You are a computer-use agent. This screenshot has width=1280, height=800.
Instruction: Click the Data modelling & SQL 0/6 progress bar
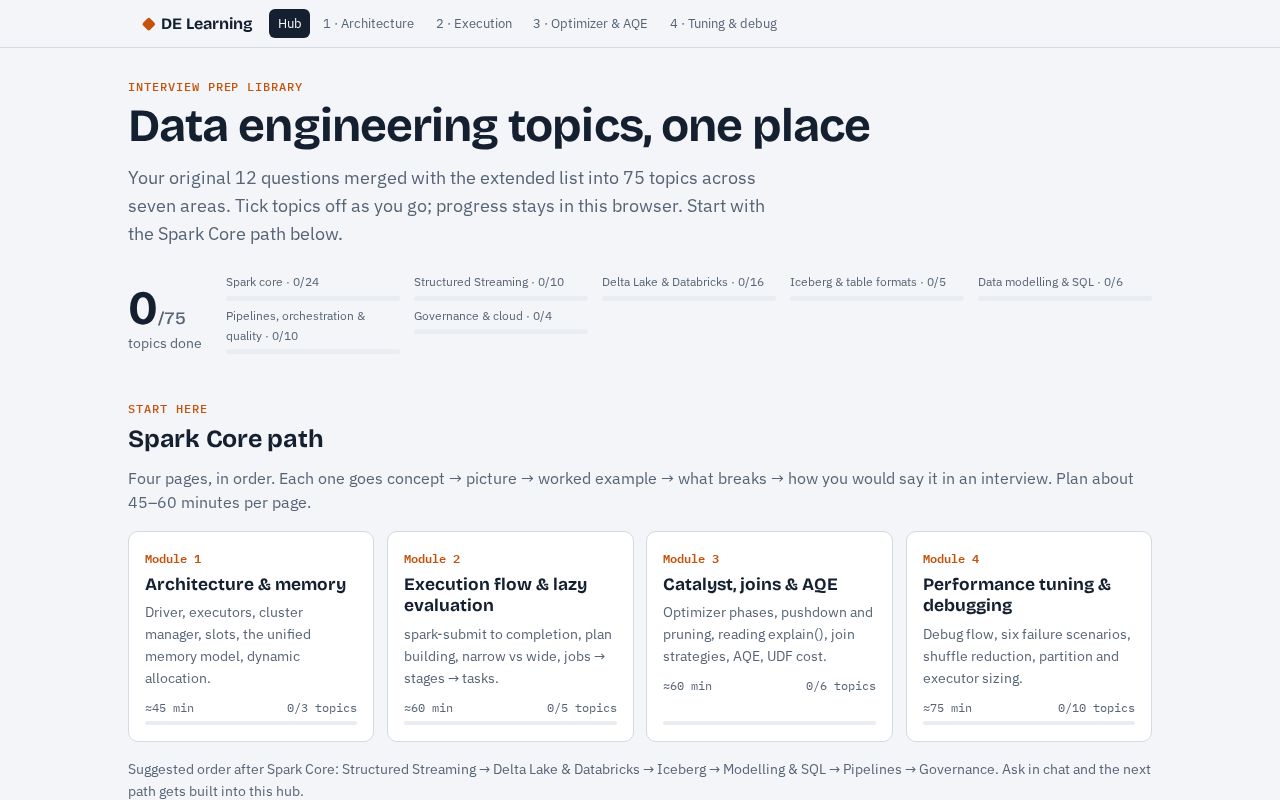click(1065, 298)
